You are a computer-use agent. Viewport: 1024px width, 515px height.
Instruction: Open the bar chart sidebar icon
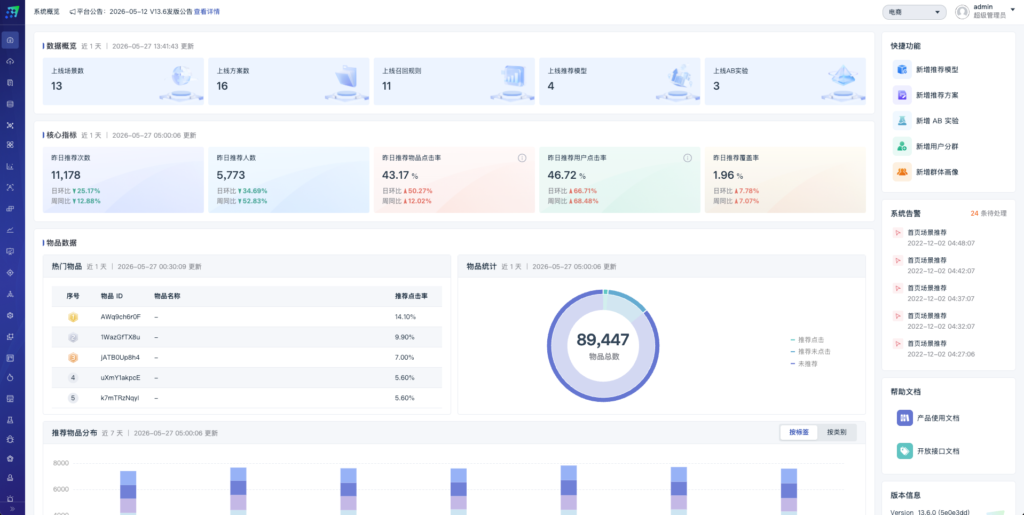[x=10, y=166]
